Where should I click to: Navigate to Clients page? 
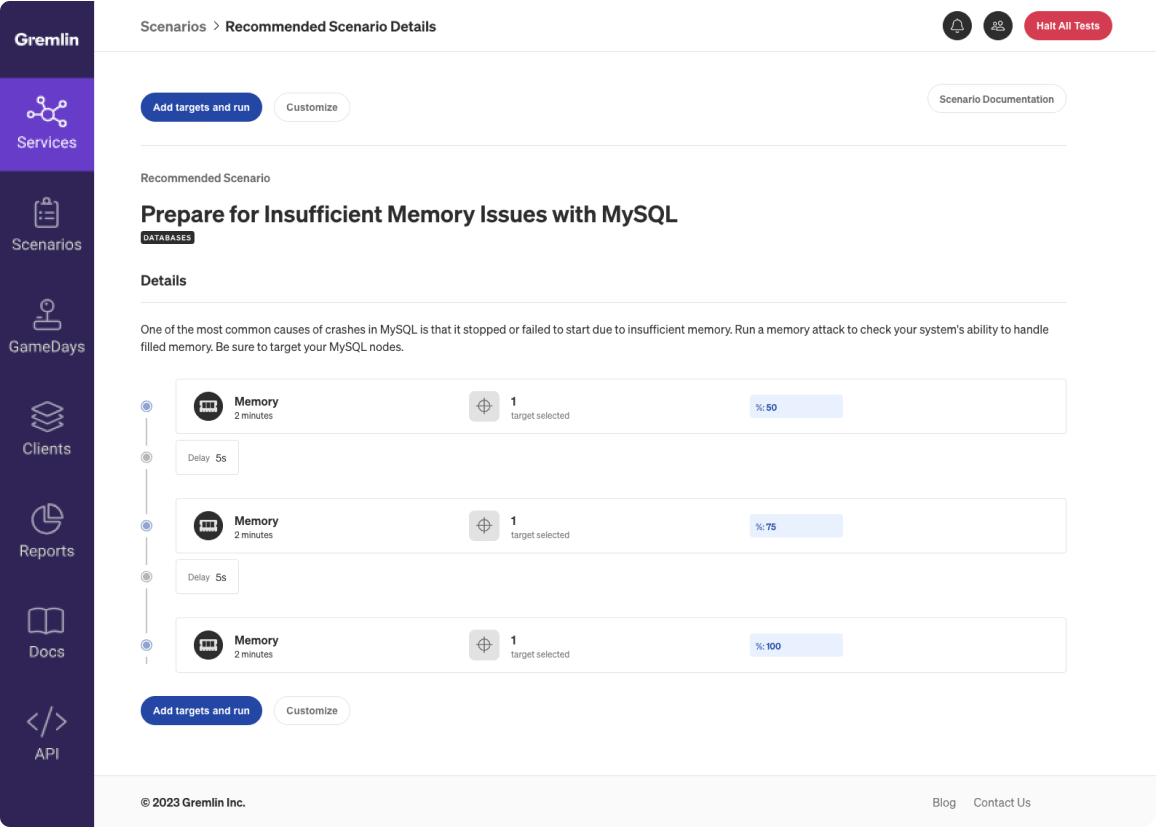[47, 430]
